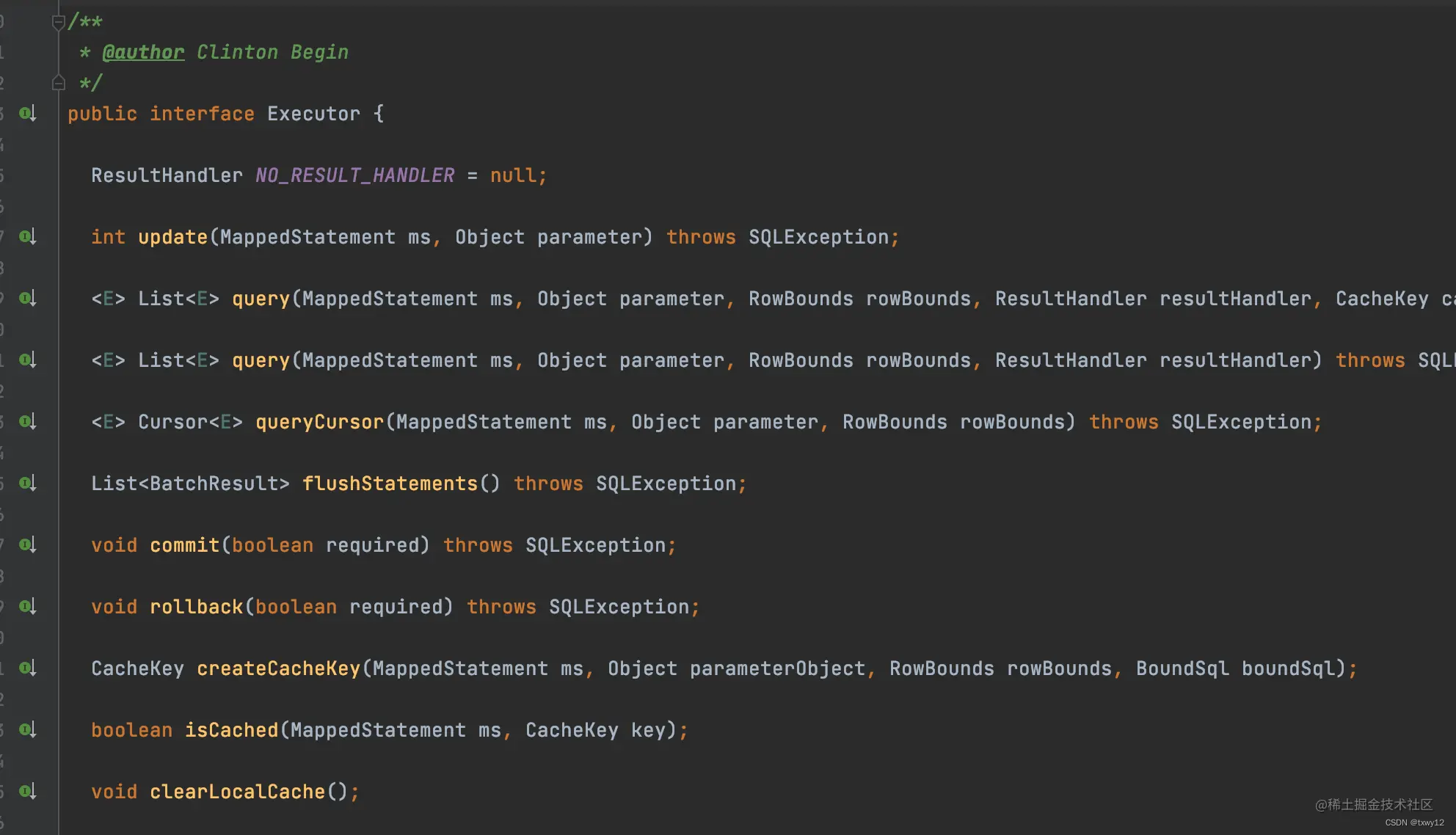Click the NO_RESULT_HANDLER constant name
This screenshot has width=1456, height=835.
354,175
